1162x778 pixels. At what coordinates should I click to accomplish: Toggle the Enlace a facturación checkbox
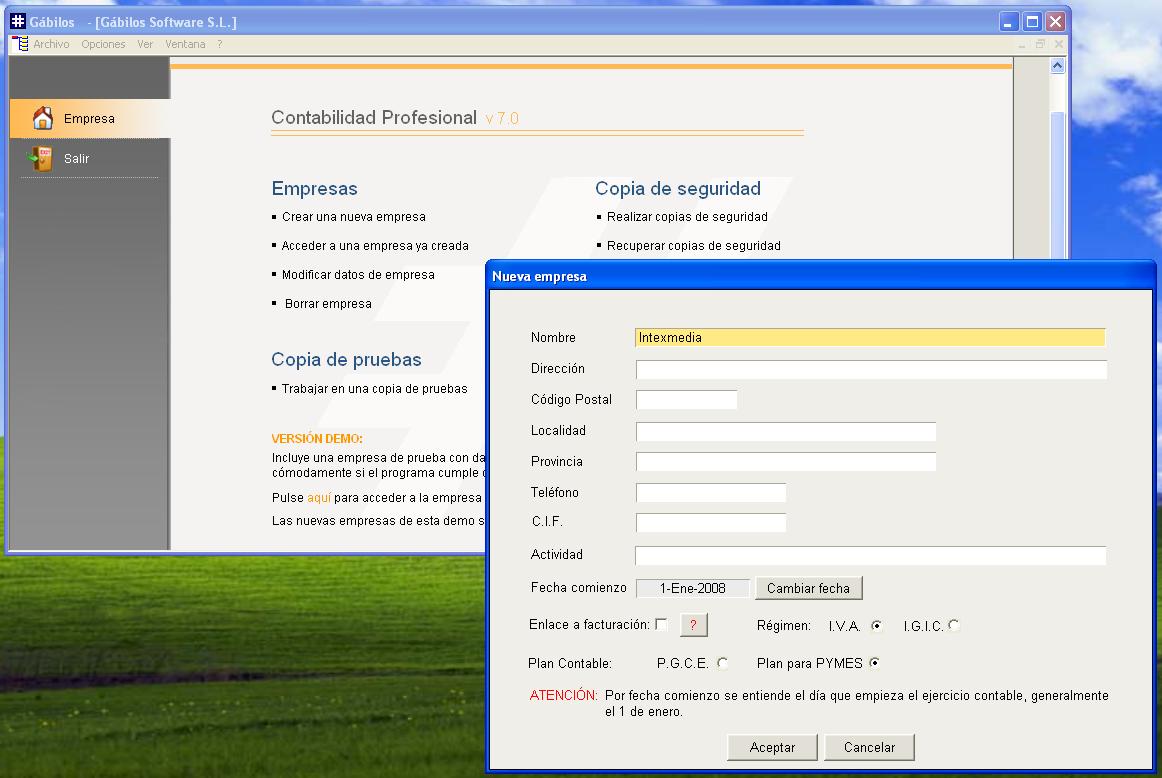(x=661, y=624)
